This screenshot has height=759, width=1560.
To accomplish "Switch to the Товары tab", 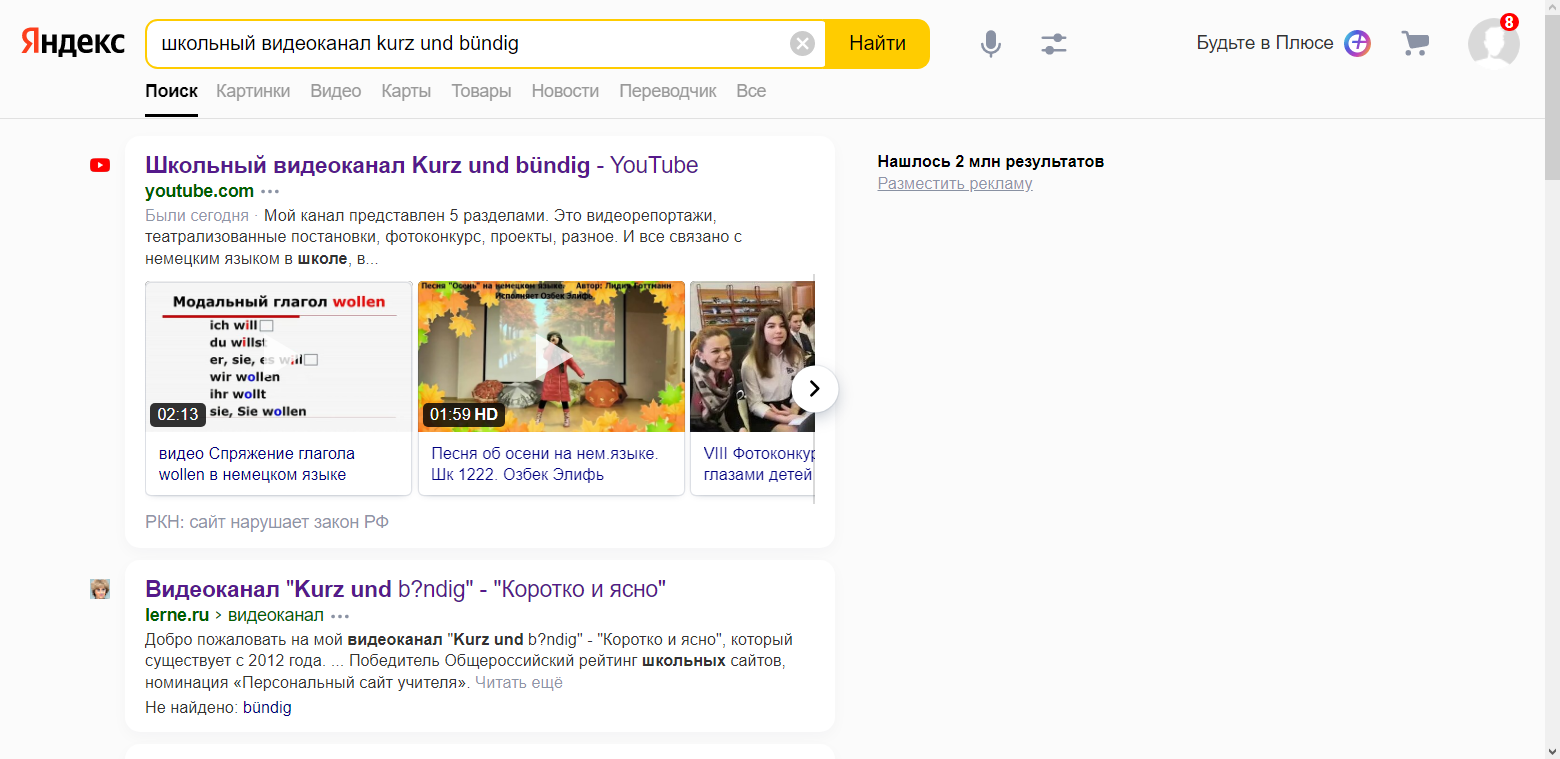I will 481,91.
